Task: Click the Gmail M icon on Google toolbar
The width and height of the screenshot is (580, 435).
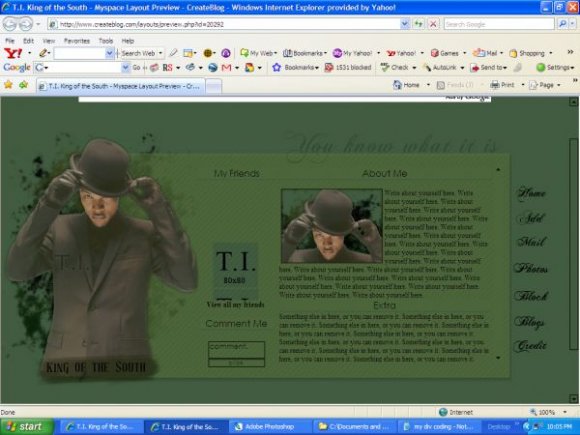Action: (226, 67)
